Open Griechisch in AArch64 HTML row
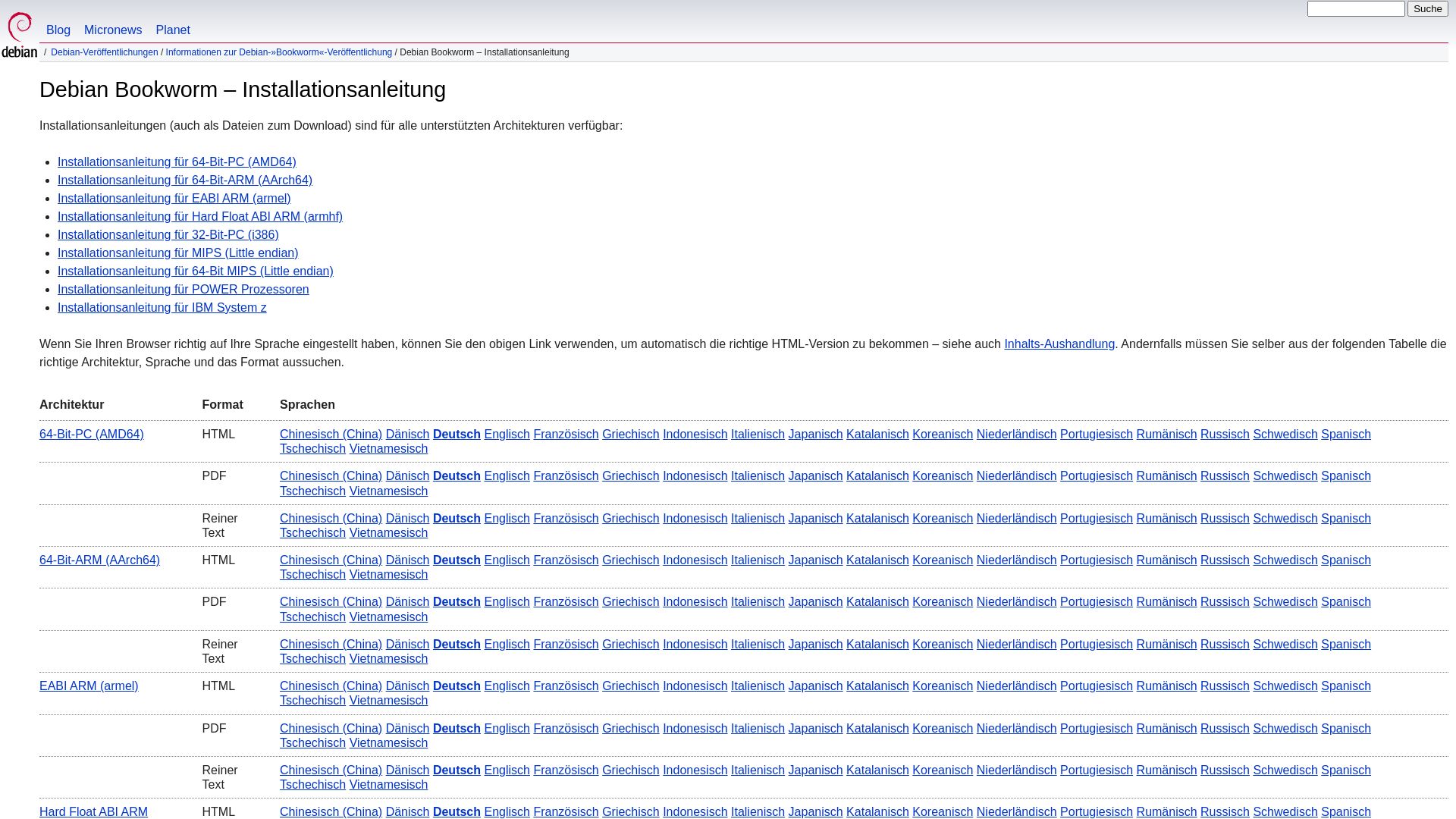The width and height of the screenshot is (1456, 819). coord(631,560)
